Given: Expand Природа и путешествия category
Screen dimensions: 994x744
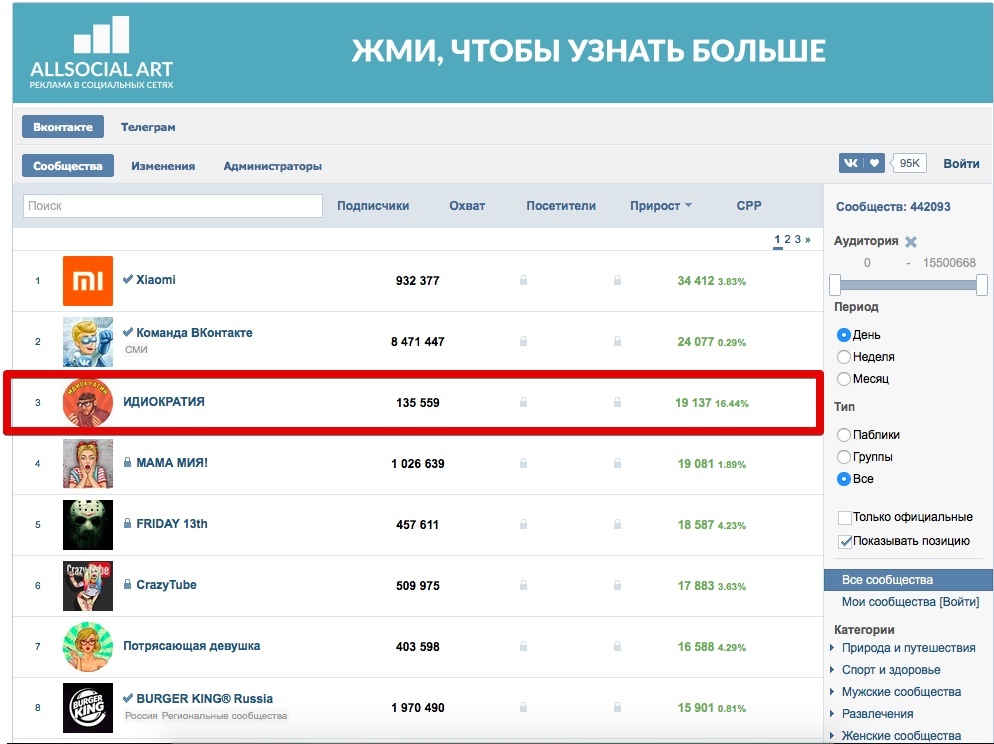Looking at the screenshot, I should [832, 648].
